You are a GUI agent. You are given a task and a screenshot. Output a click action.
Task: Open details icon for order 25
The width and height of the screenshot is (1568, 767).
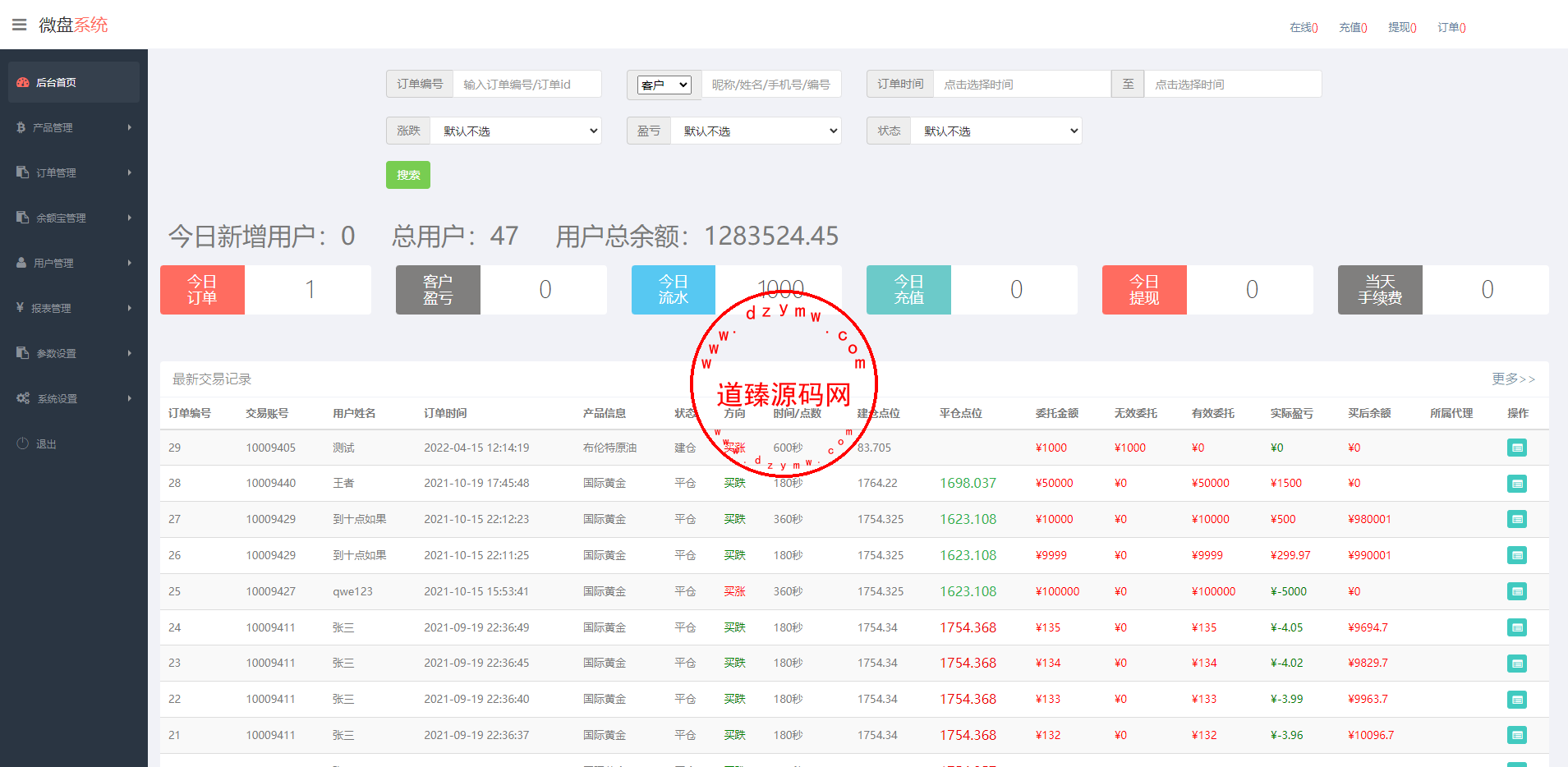pos(1517,591)
